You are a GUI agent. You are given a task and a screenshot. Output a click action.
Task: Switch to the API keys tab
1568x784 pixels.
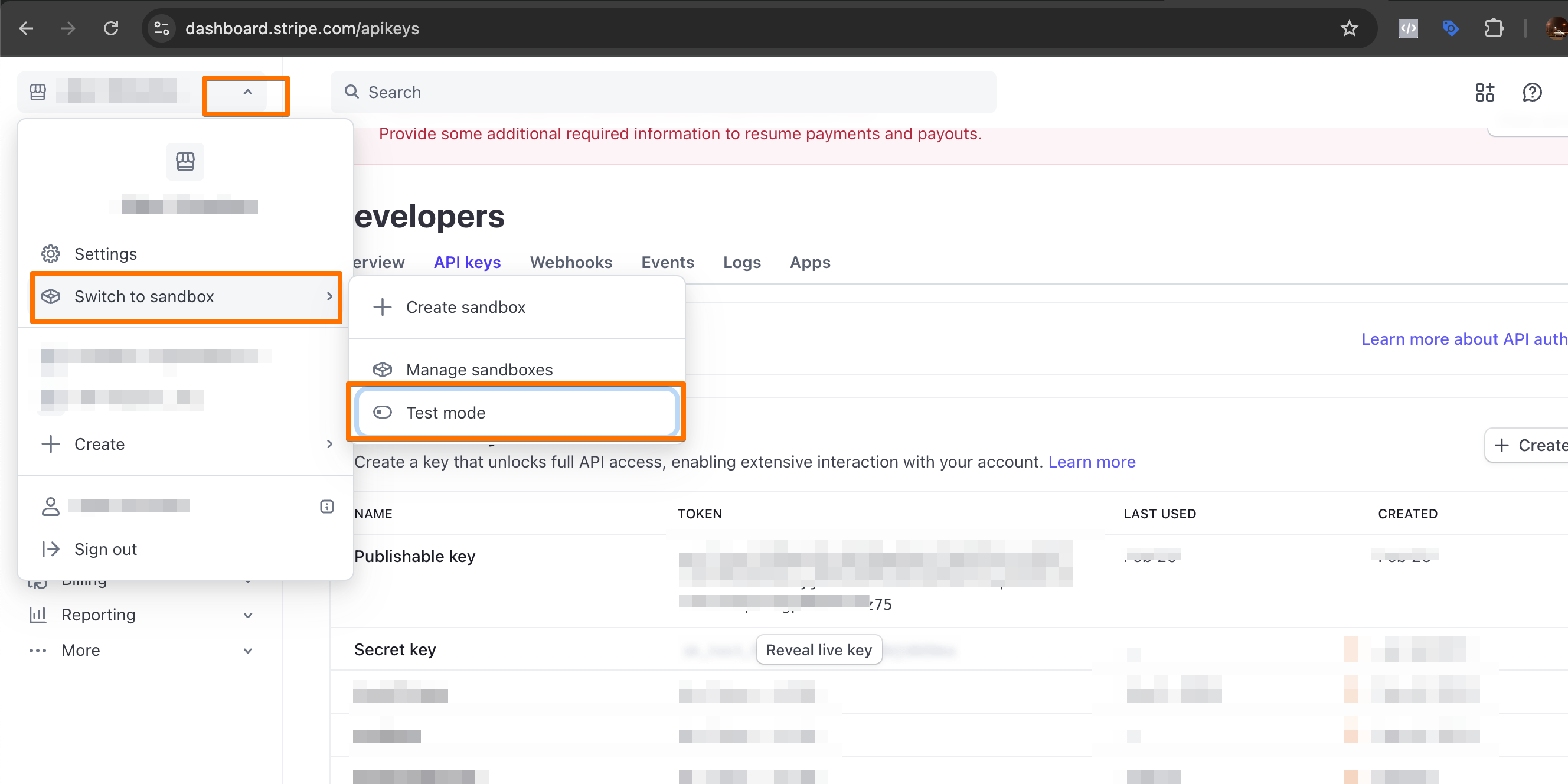click(x=467, y=262)
